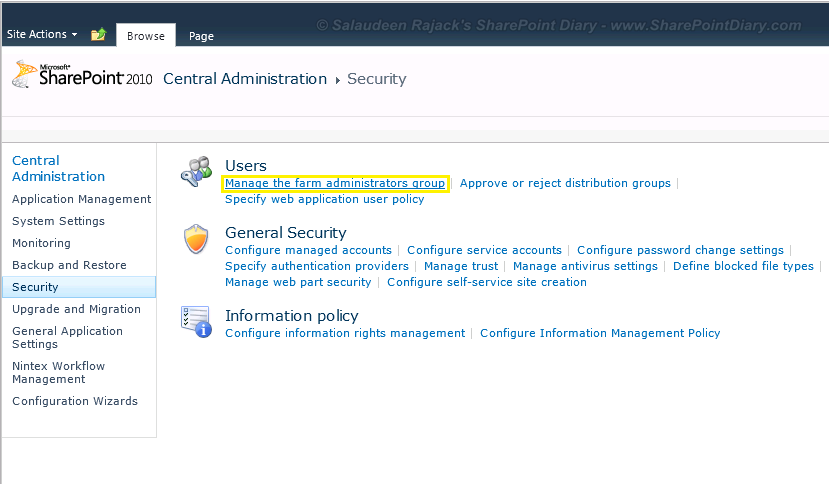Open Configure managed accounts link

(308, 250)
